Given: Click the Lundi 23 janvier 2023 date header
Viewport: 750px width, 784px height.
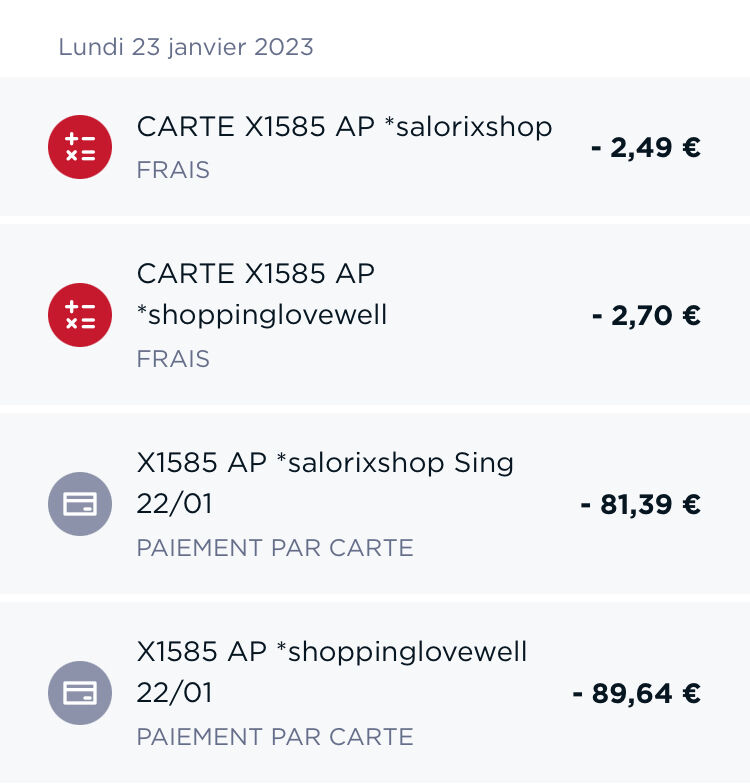Looking at the screenshot, I should (x=186, y=48).
